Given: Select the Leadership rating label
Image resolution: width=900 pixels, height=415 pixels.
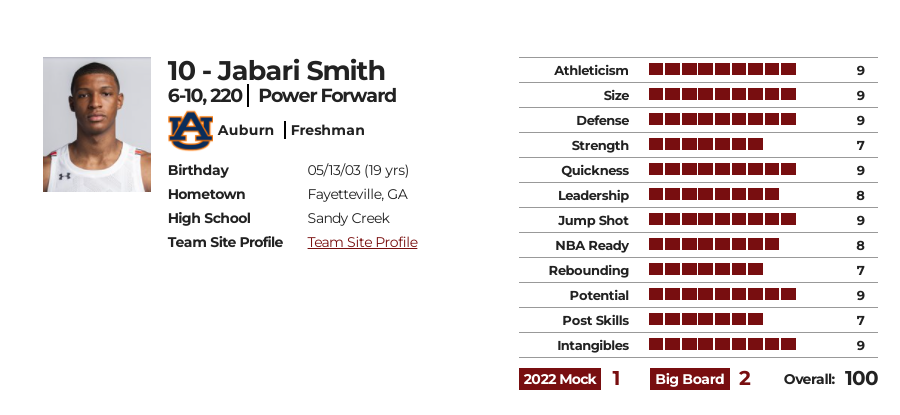Looking at the screenshot, I should click(x=593, y=196).
